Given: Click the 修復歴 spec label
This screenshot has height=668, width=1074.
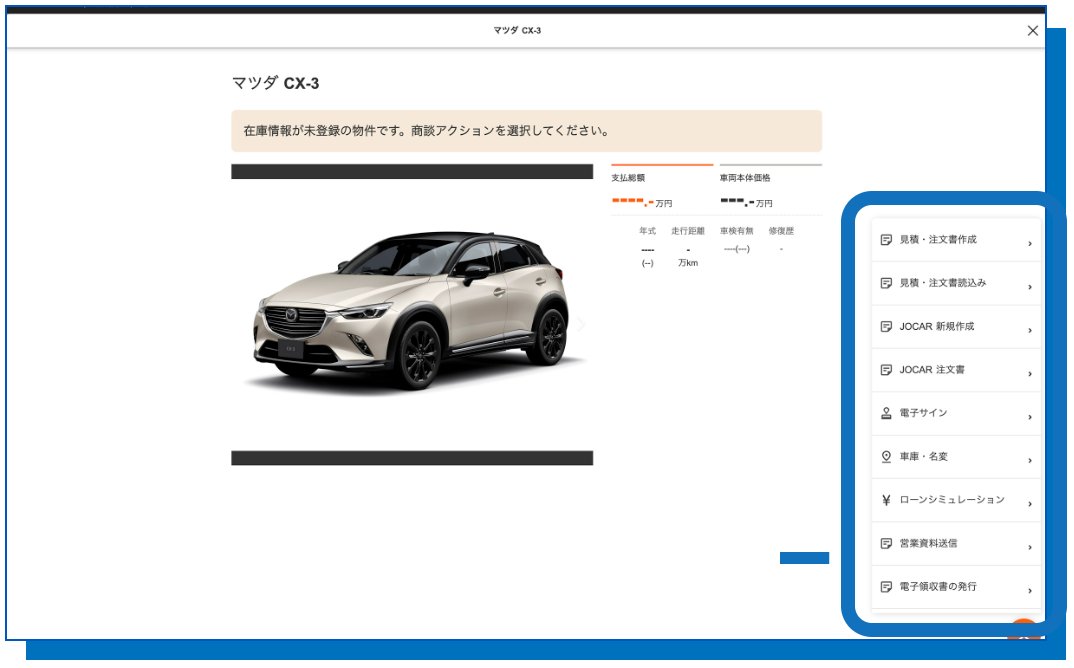Looking at the screenshot, I should point(781,232).
